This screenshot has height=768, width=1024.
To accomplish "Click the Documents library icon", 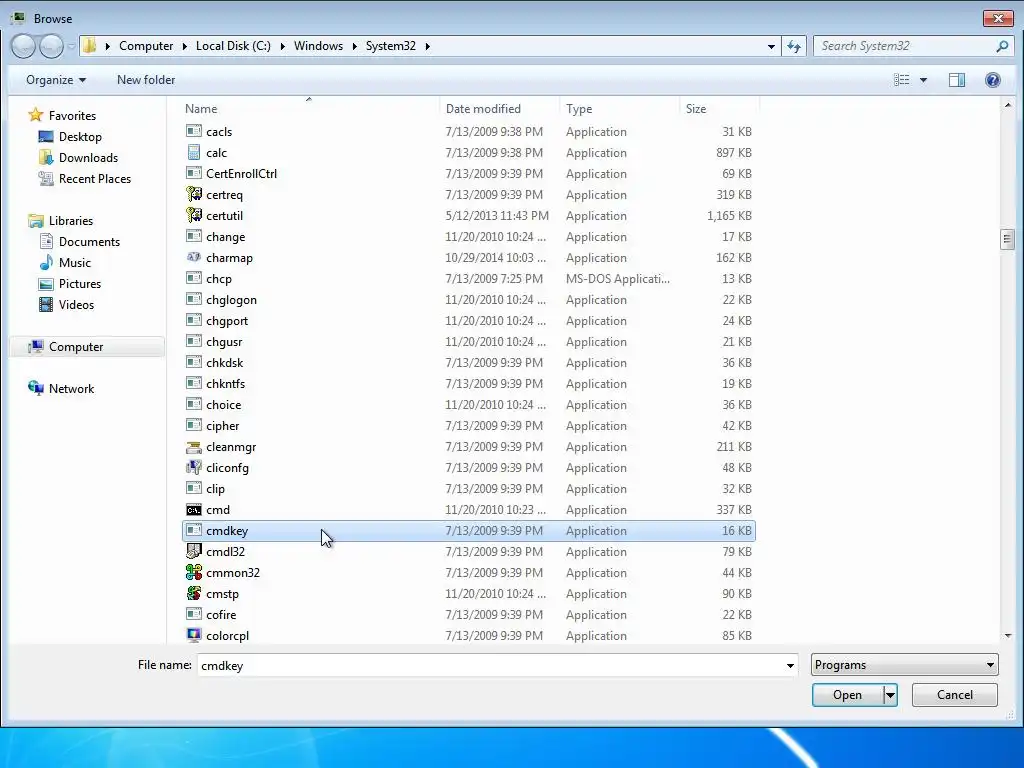I will [46, 242].
